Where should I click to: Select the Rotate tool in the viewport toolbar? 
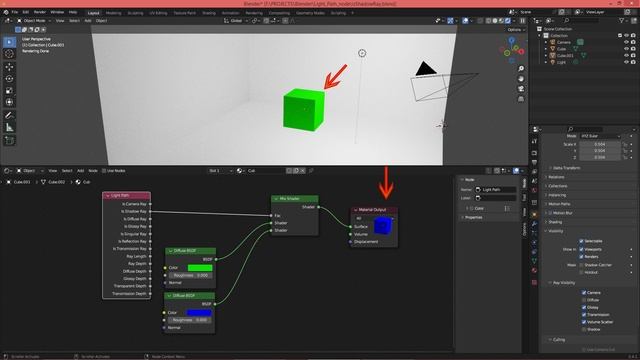[9, 79]
